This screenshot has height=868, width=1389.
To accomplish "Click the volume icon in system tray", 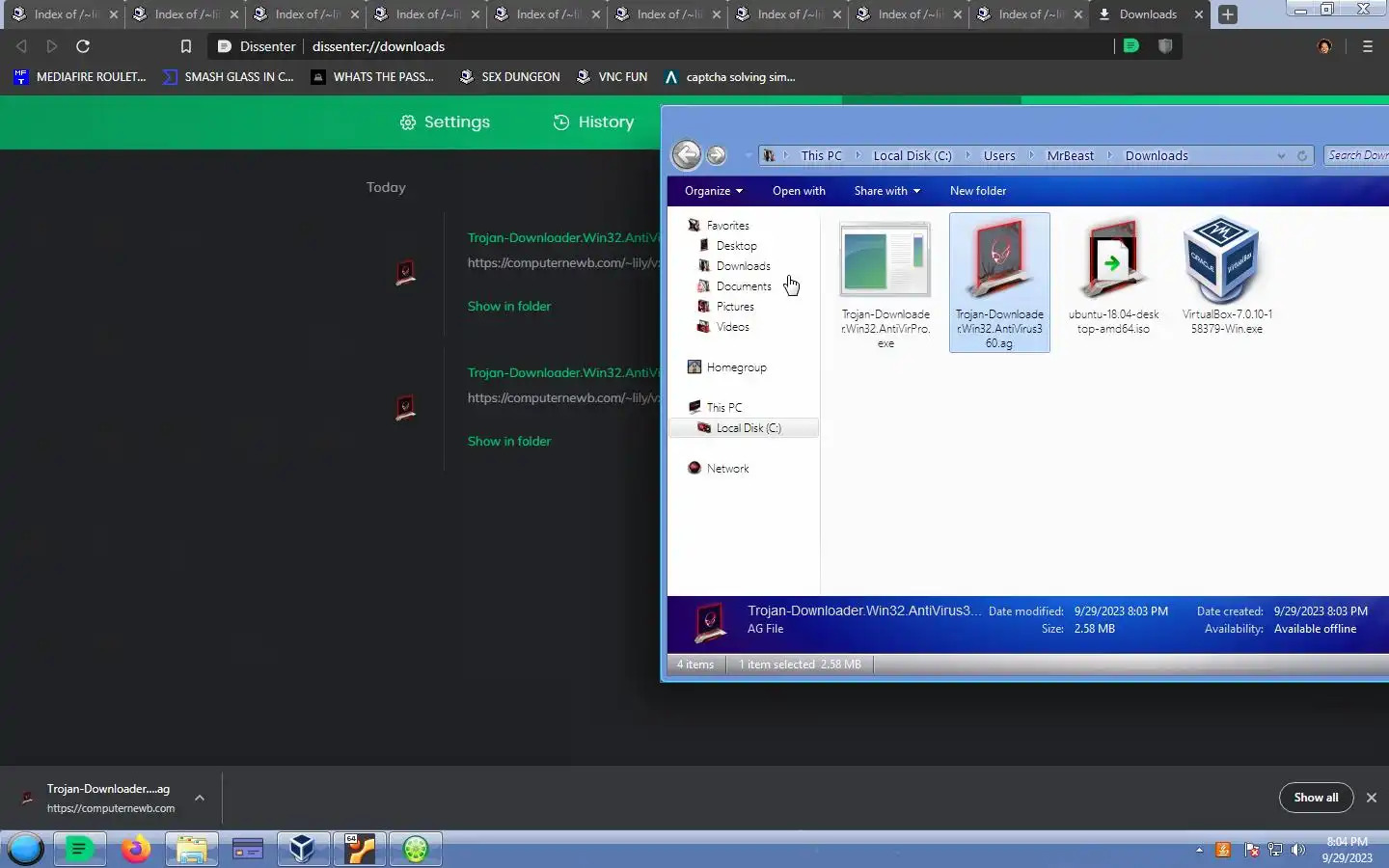I will tap(1298, 850).
